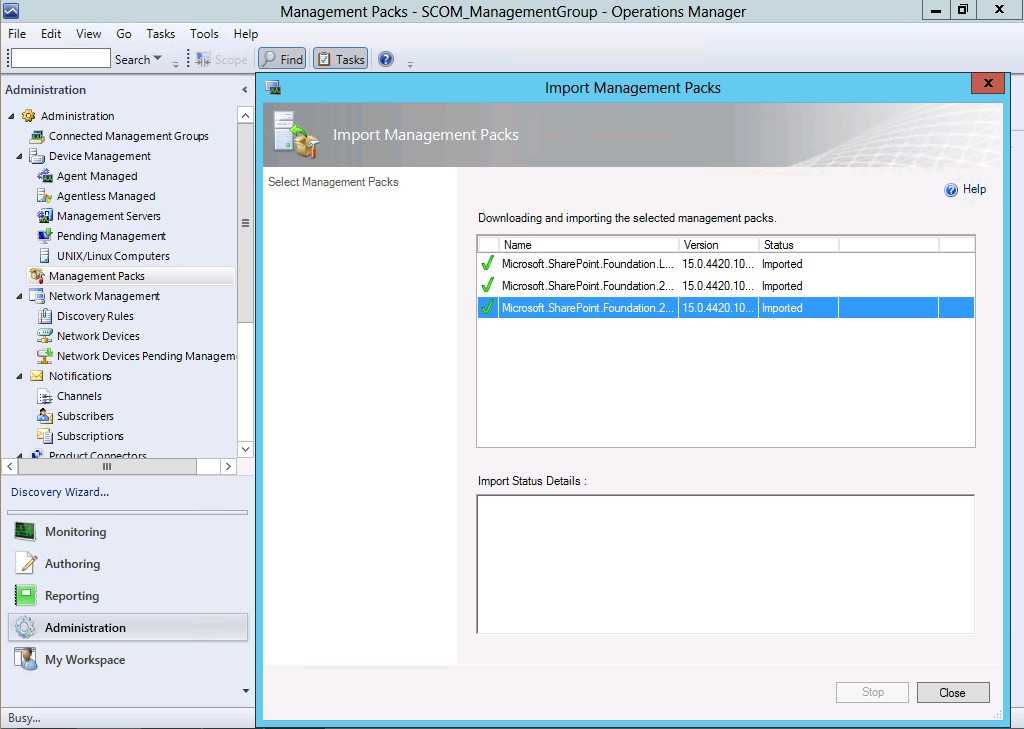
Task: Open the Tasks menu
Action: coord(161,34)
